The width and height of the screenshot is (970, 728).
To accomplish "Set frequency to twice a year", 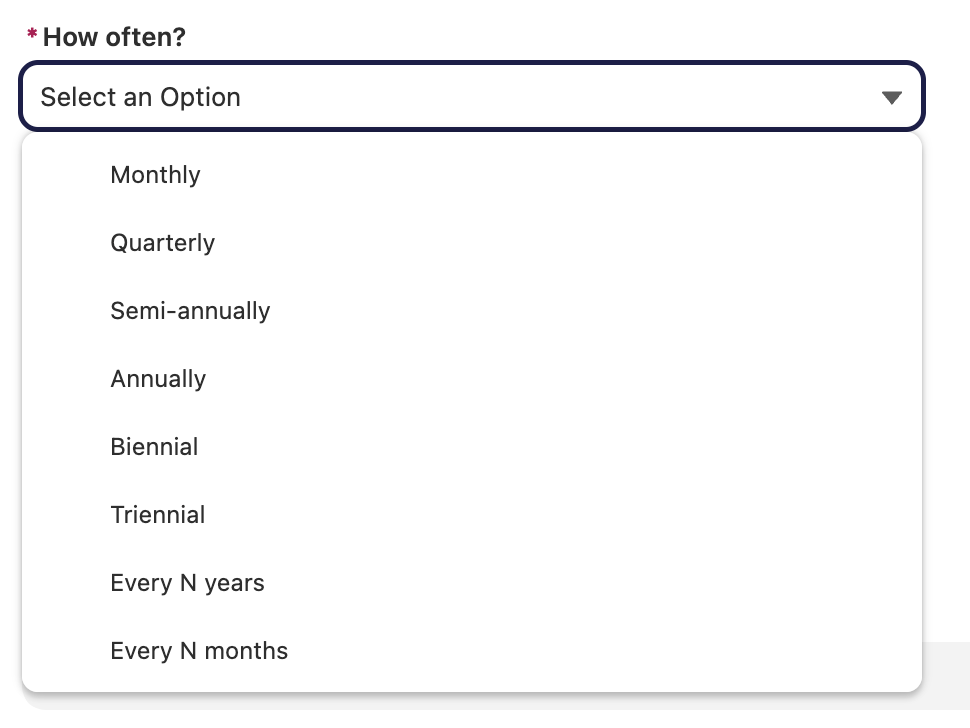I will [471, 311].
